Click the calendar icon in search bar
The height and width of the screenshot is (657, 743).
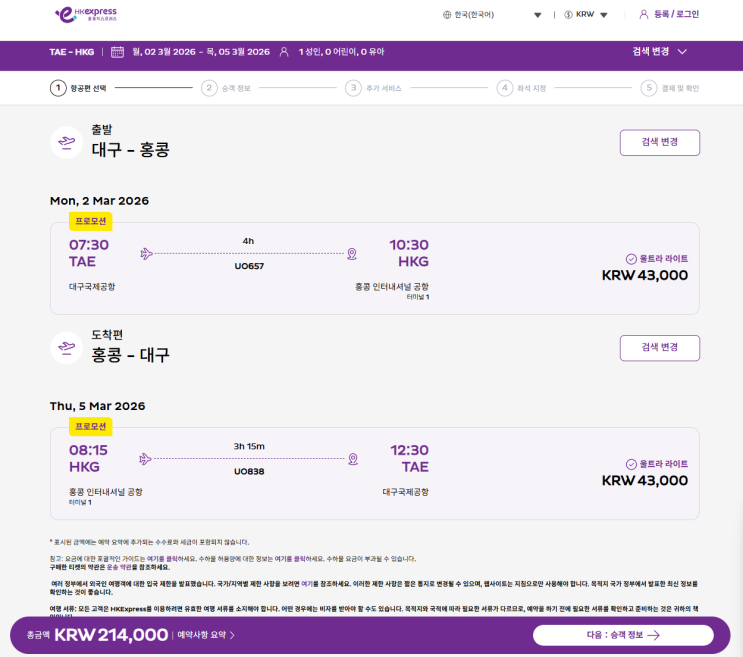coord(118,52)
